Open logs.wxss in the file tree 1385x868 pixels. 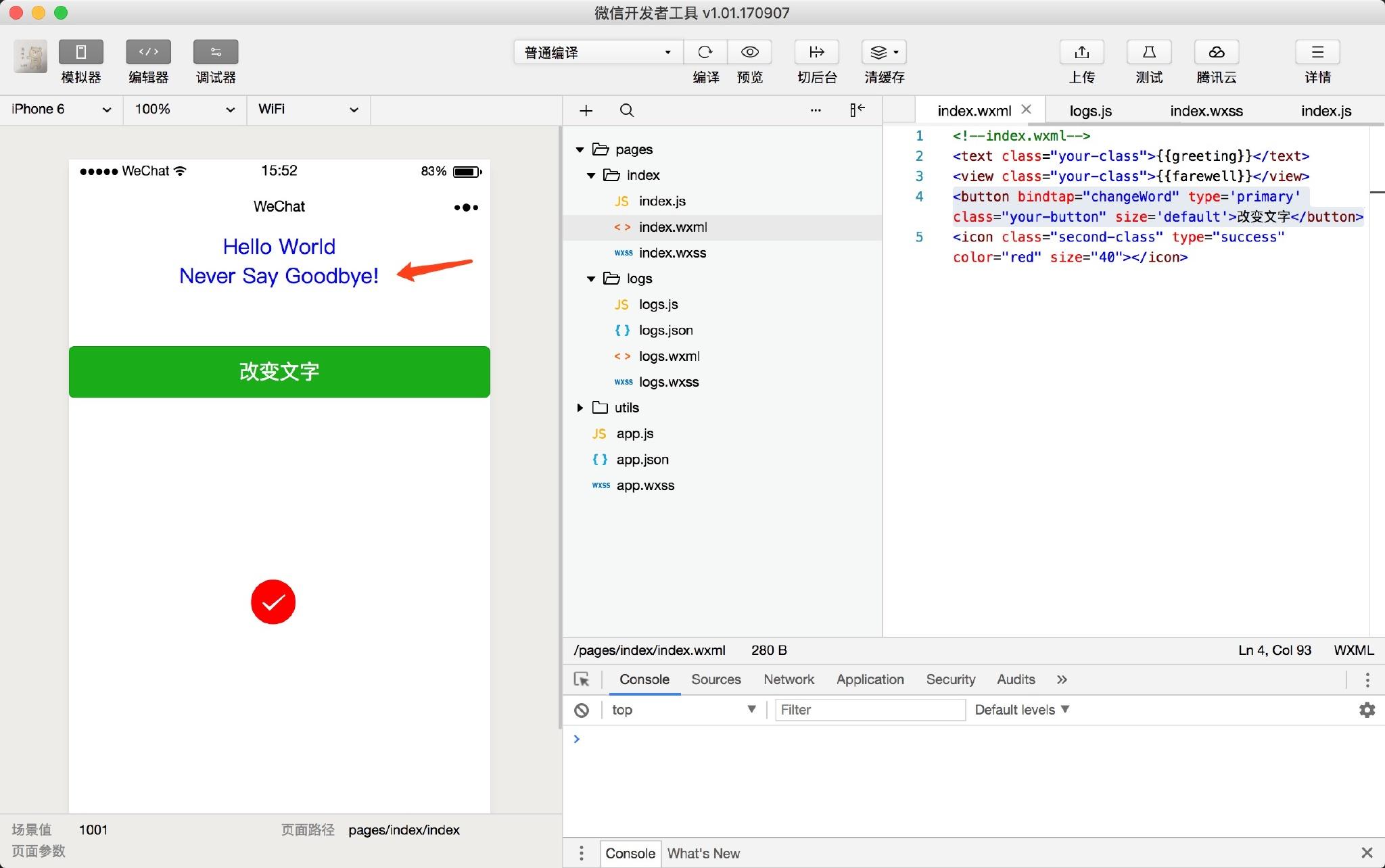722,382
